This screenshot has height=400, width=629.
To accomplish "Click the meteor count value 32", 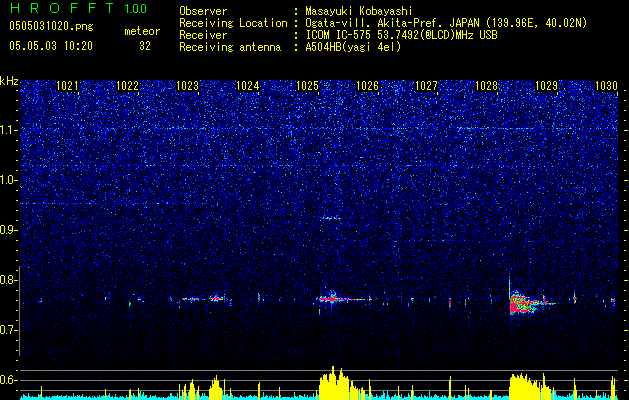I will [145, 46].
